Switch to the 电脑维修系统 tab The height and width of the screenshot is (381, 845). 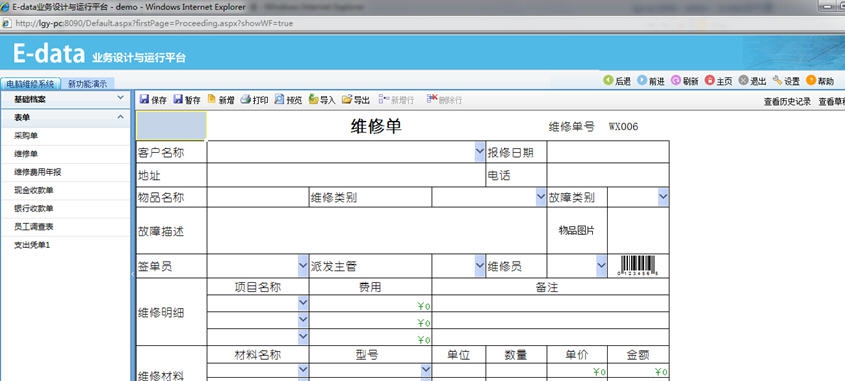click(x=30, y=84)
